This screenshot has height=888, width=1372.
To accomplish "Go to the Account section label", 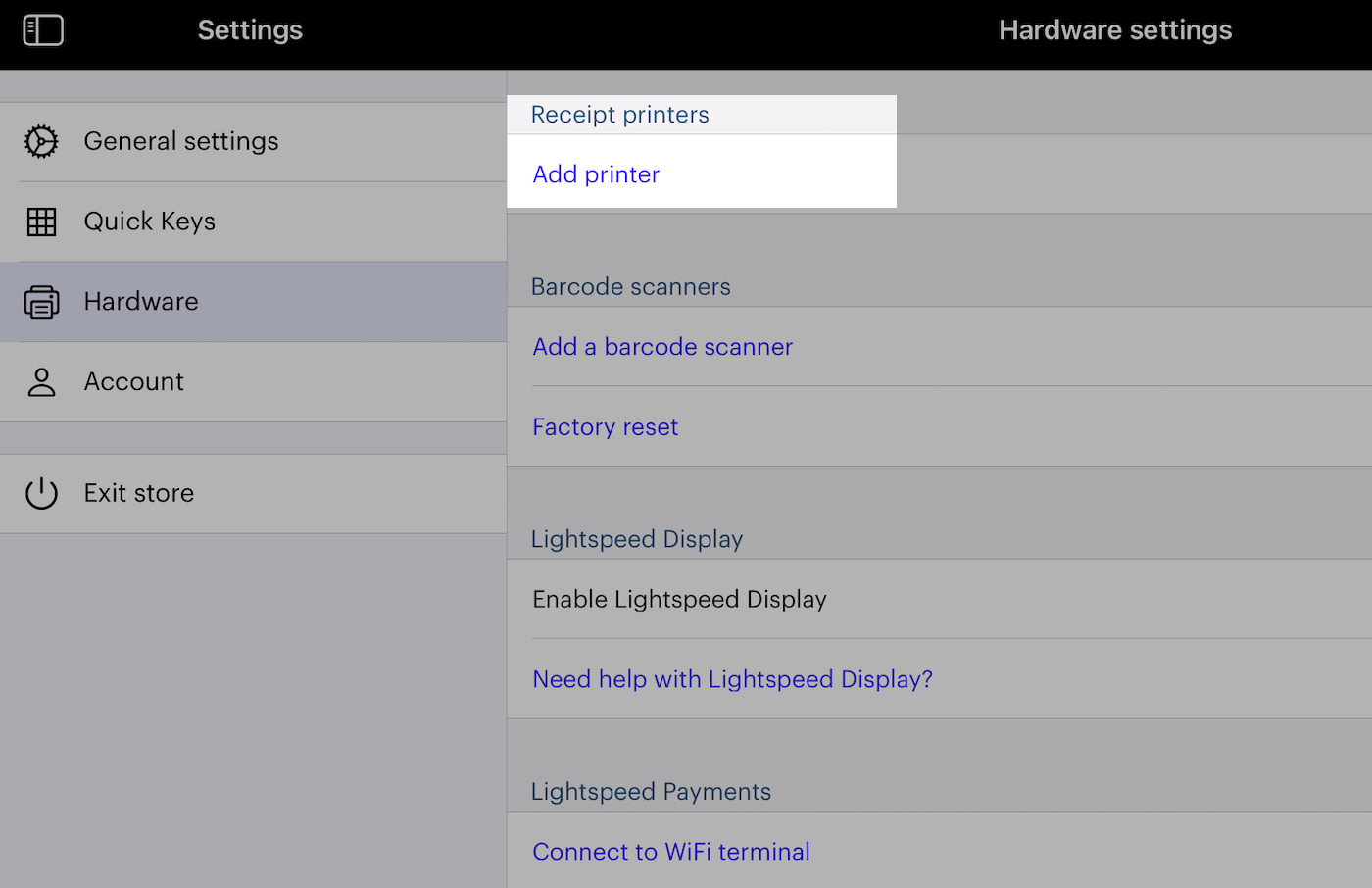I will pos(134,382).
